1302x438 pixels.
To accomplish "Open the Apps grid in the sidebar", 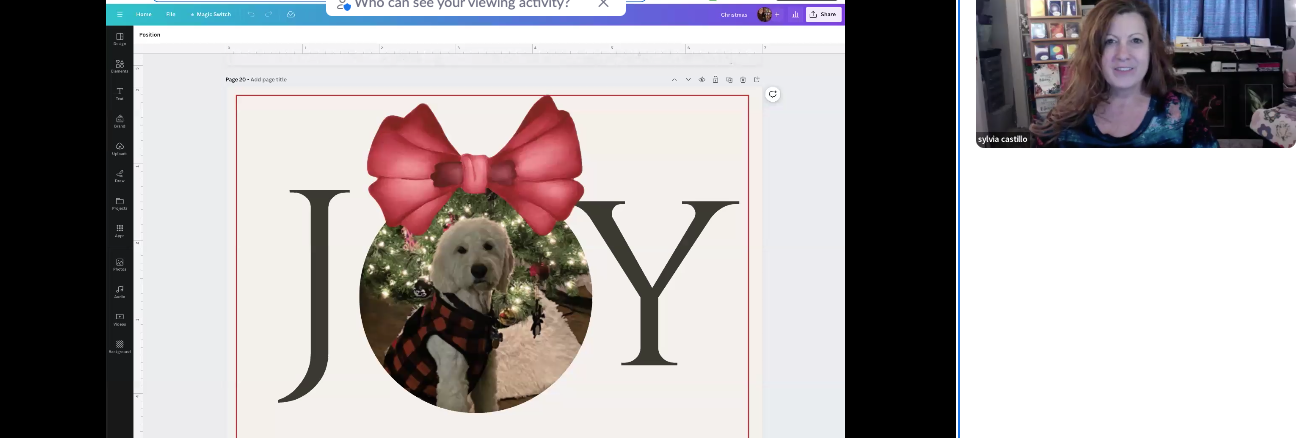I will tap(120, 230).
